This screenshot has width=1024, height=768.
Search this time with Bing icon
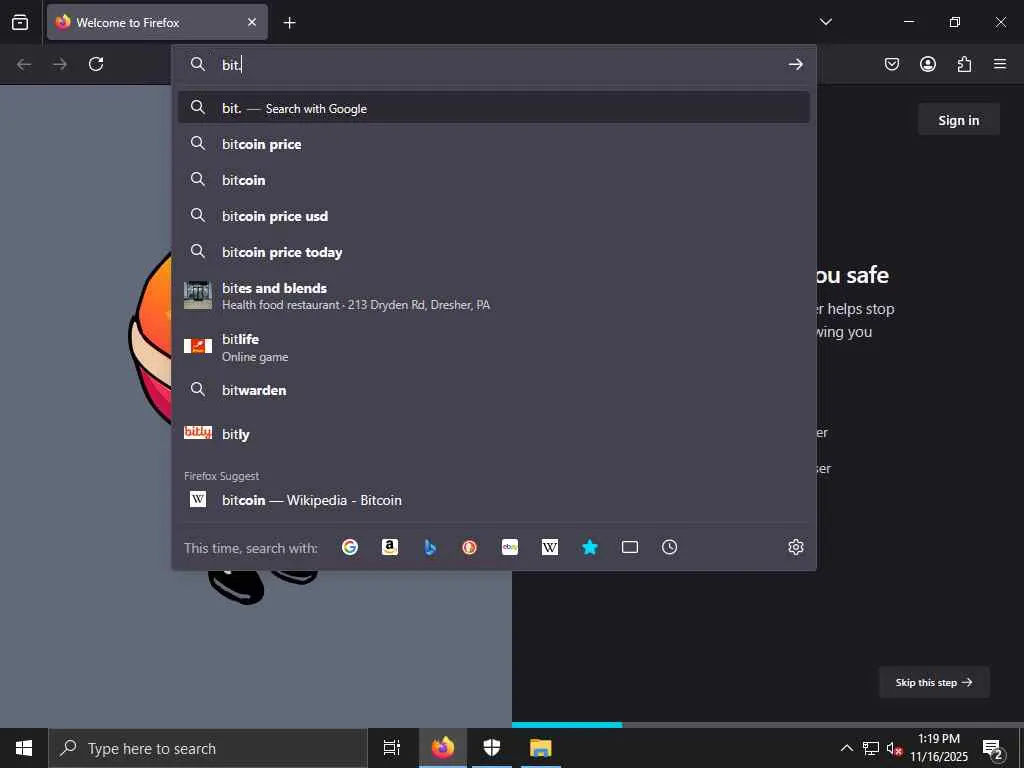click(x=430, y=547)
